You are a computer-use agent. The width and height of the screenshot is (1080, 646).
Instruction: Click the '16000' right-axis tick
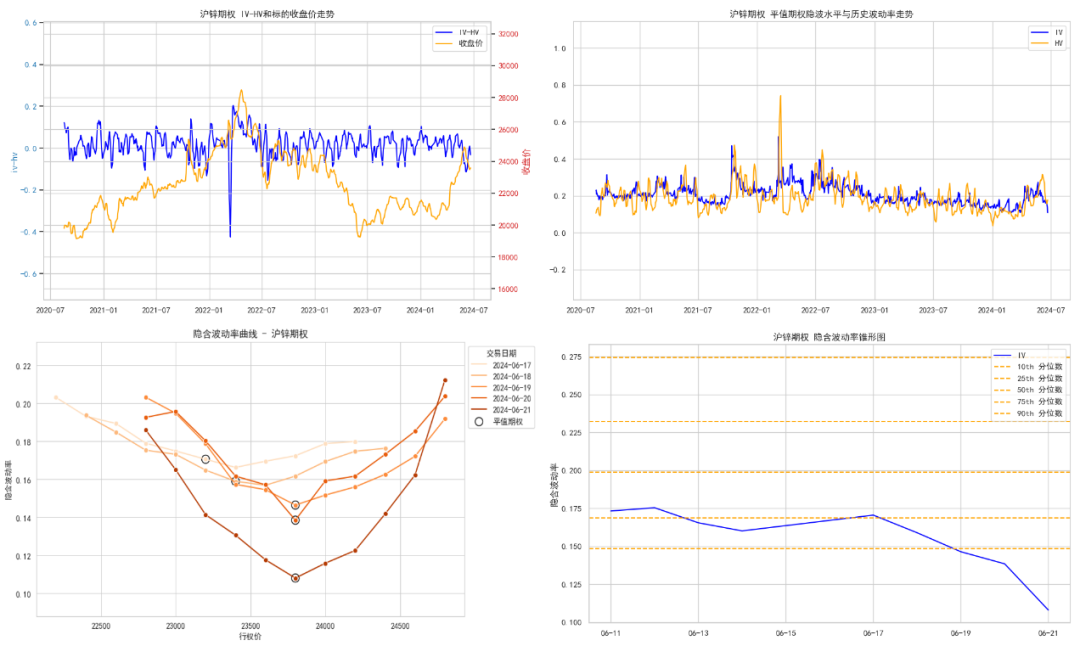(x=508, y=289)
